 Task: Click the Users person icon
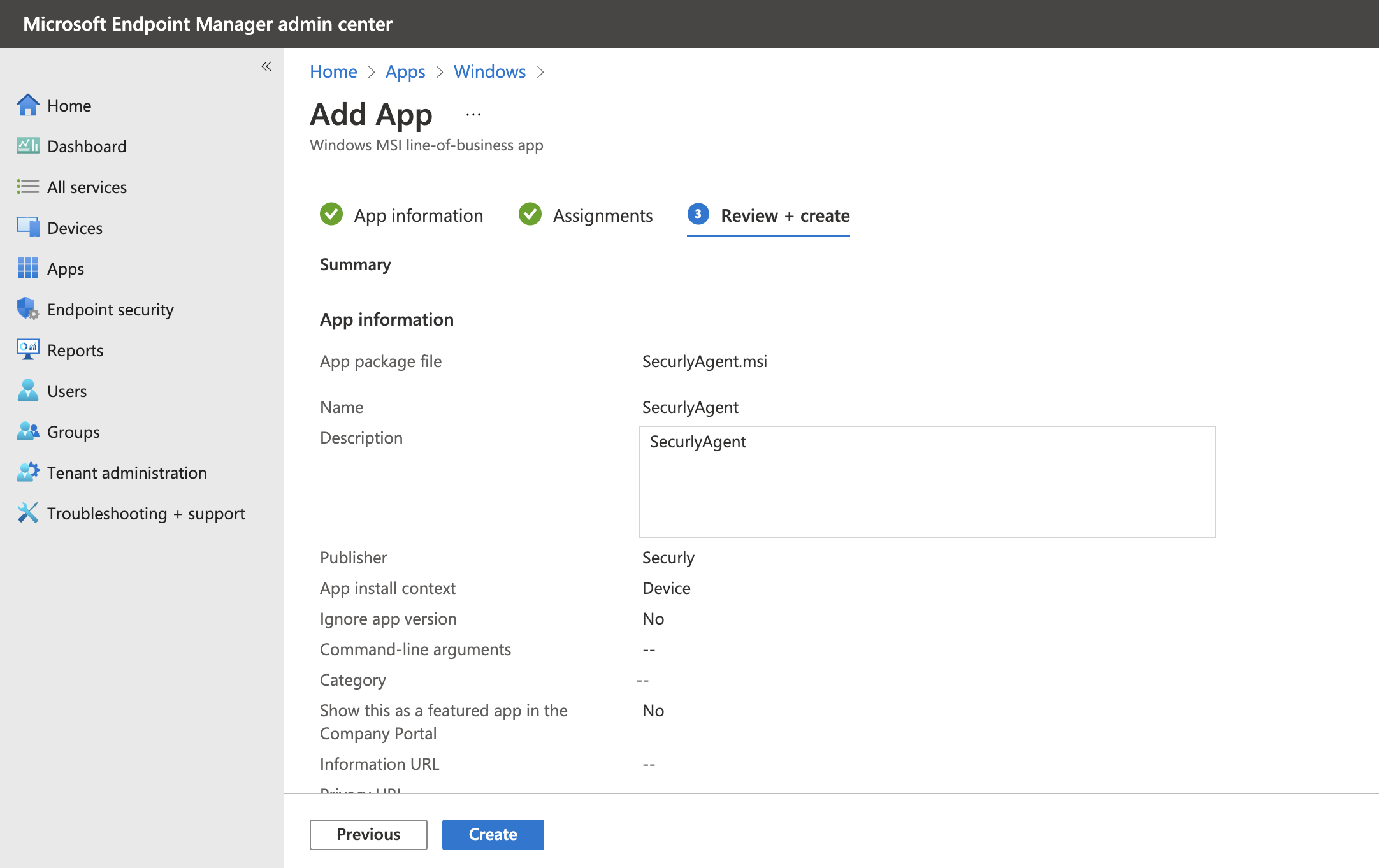(x=28, y=391)
